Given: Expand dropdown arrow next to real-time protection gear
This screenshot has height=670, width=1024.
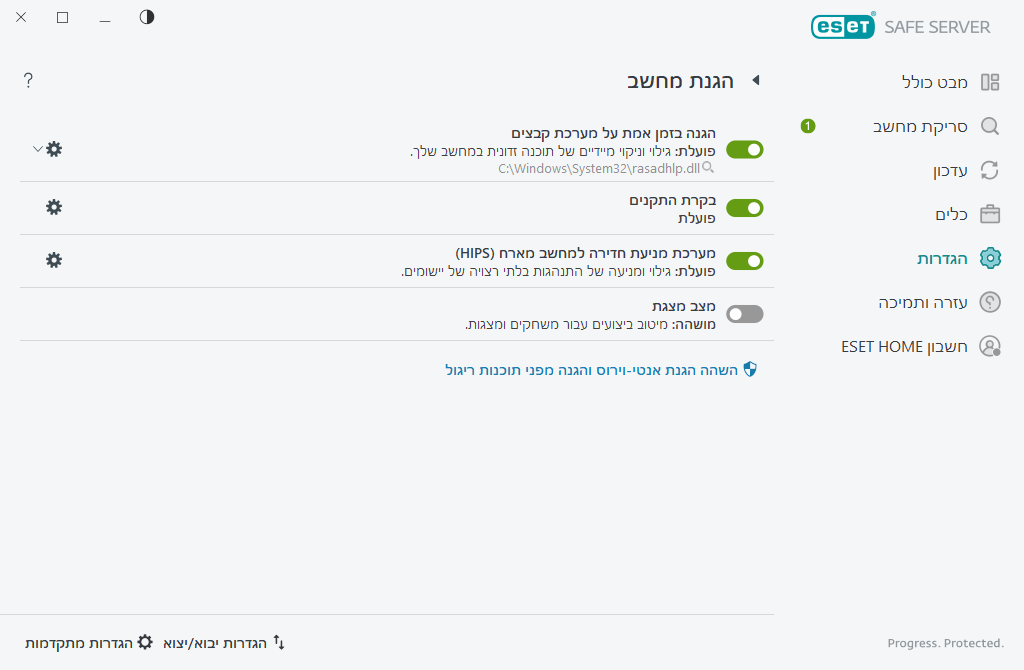Looking at the screenshot, I should [x=37, y=149].
